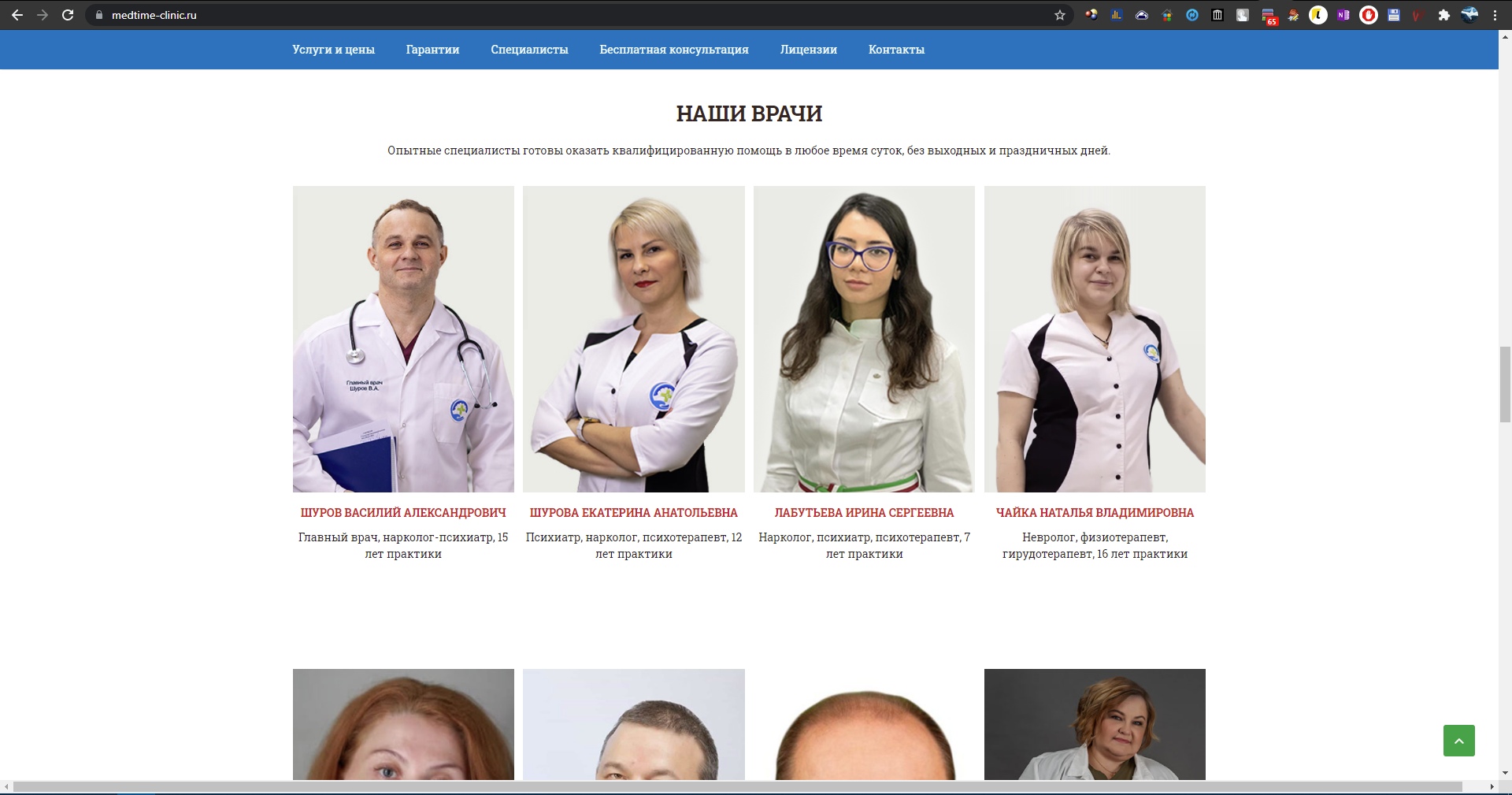Open the OneNote clipper extension
Image resolution: width=1512 pixels, height=795 pixels.
coord(1343,15)
